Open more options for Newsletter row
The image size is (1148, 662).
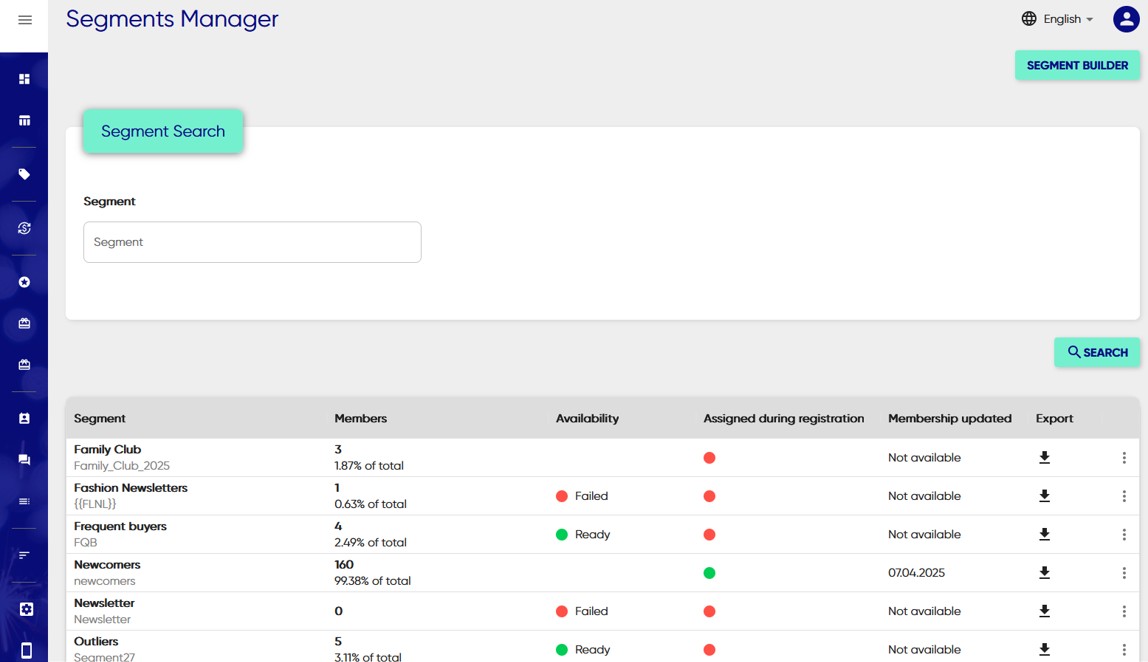[x=1123, y=611]
